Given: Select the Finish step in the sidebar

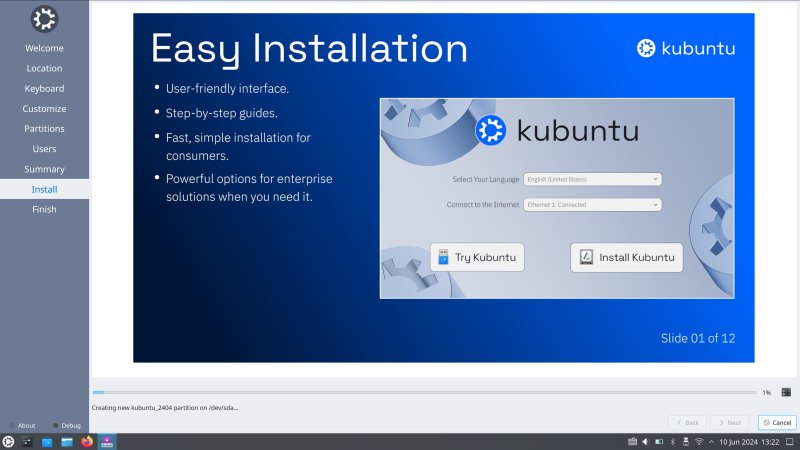Looking at the screenshot, I should 44,209.
